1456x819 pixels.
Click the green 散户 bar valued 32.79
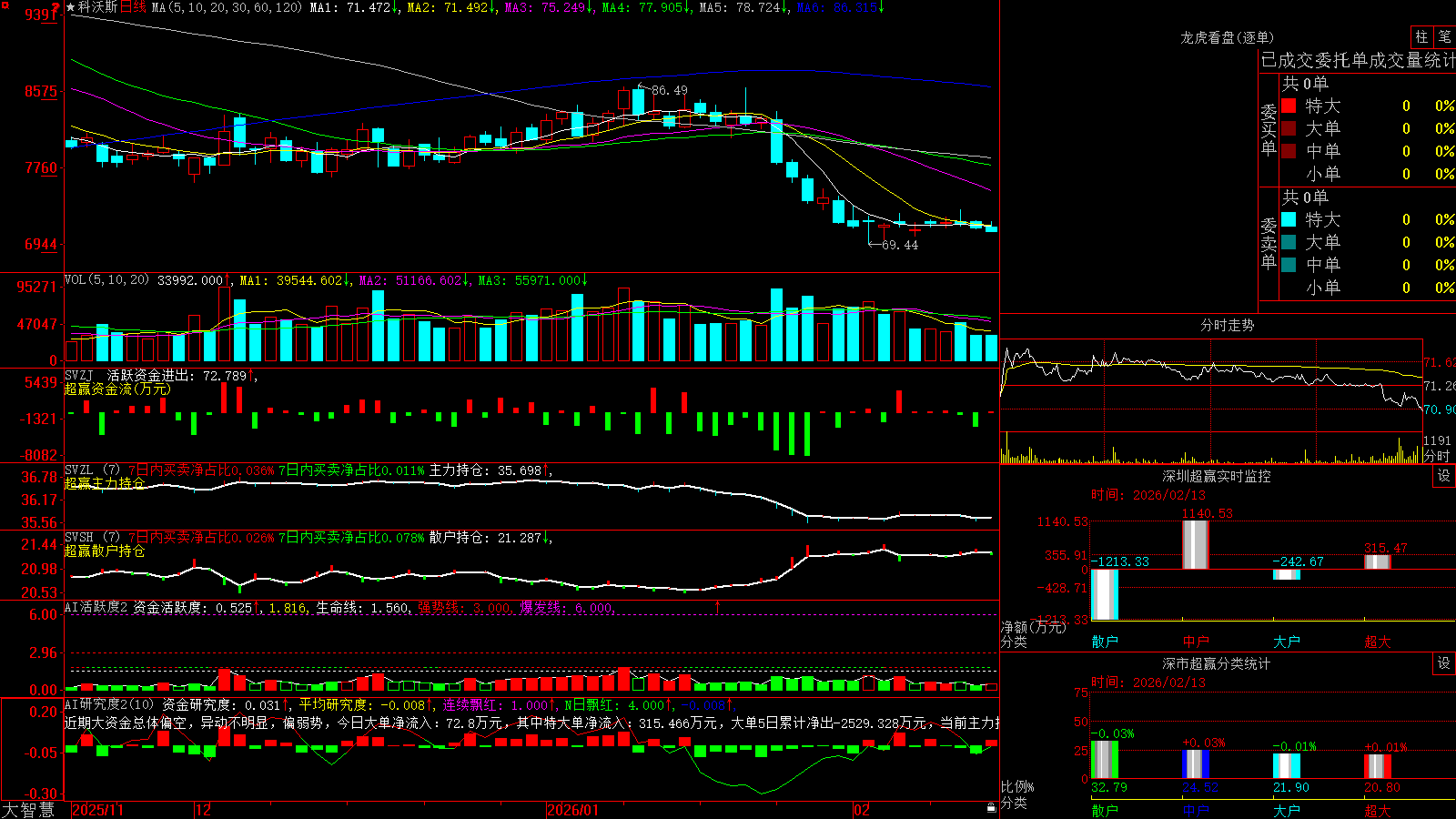[1104, 759]
